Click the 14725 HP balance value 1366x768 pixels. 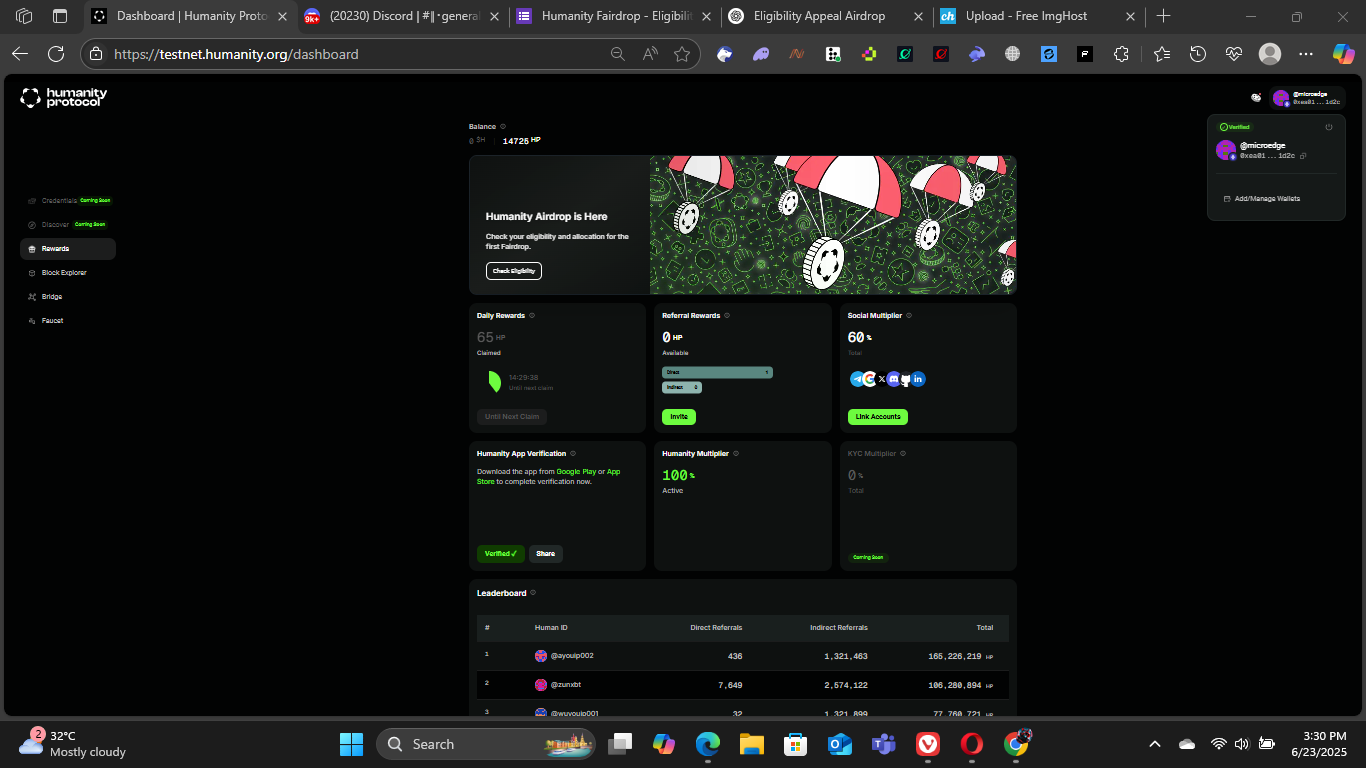[x=521, y=141]
